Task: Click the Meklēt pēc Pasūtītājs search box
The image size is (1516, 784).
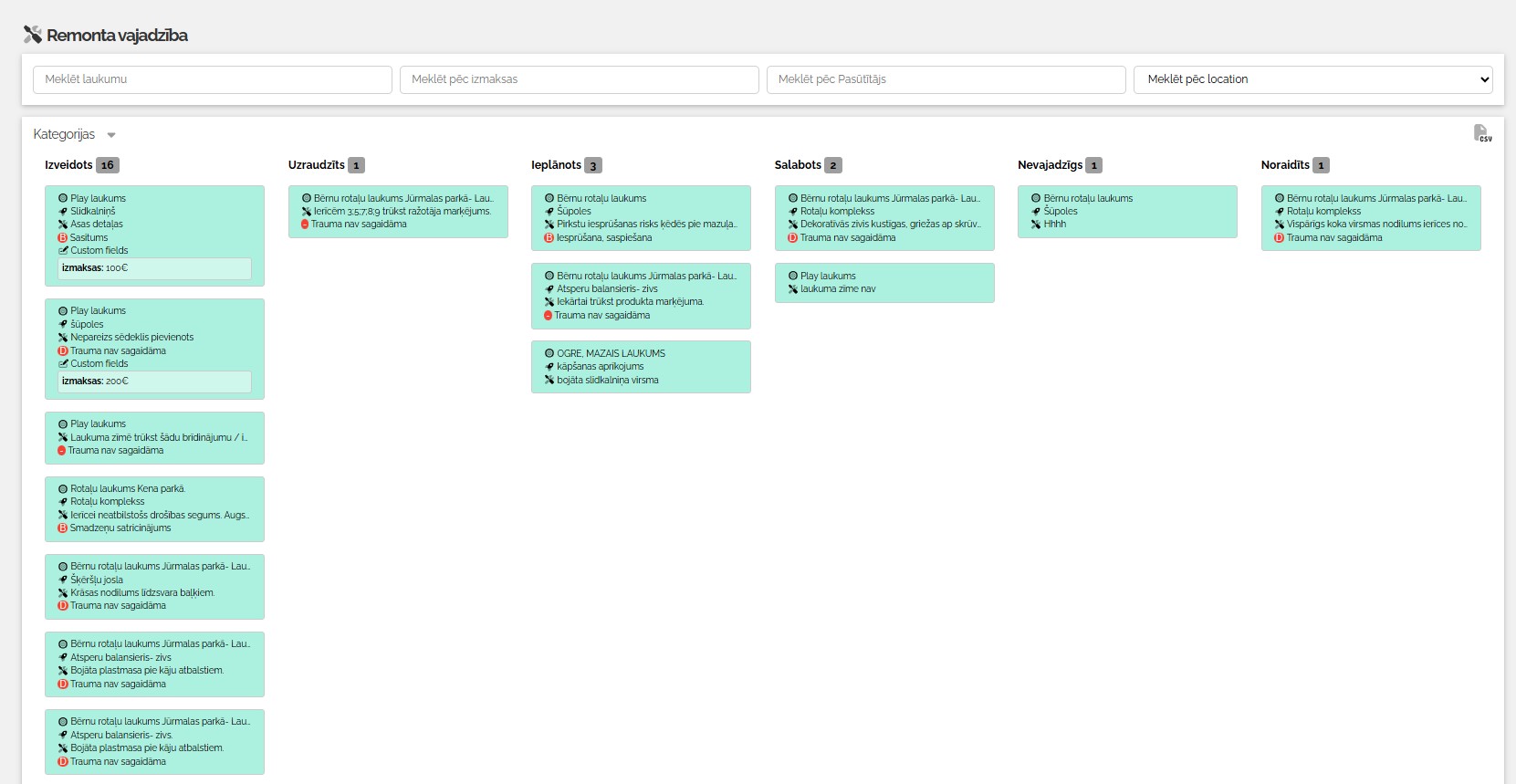Action: (x=946, y=79)
